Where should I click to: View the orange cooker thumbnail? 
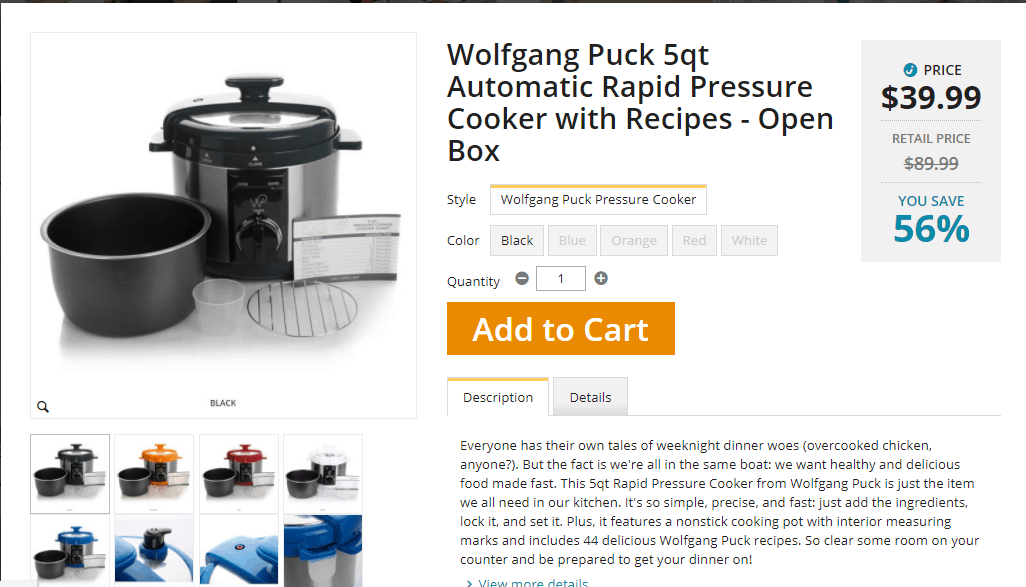[x=154, y=474]
